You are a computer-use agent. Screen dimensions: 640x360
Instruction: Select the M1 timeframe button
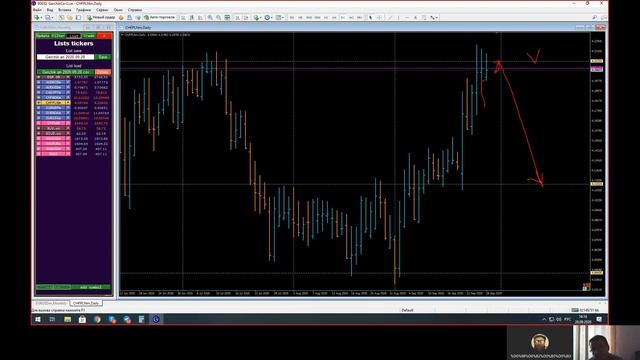291,18
